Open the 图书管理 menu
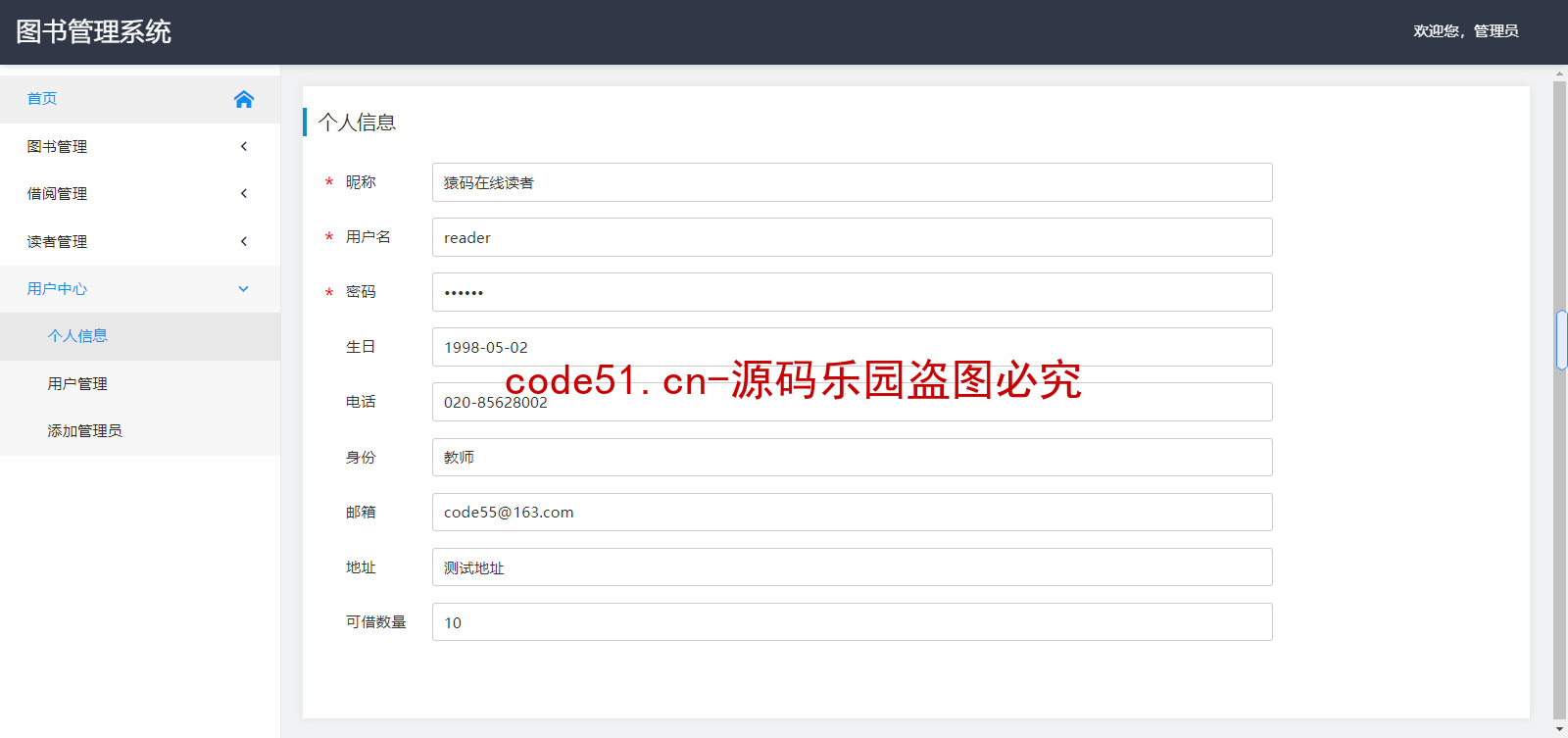Screen dimensions: 1568x738 point(140,146)
